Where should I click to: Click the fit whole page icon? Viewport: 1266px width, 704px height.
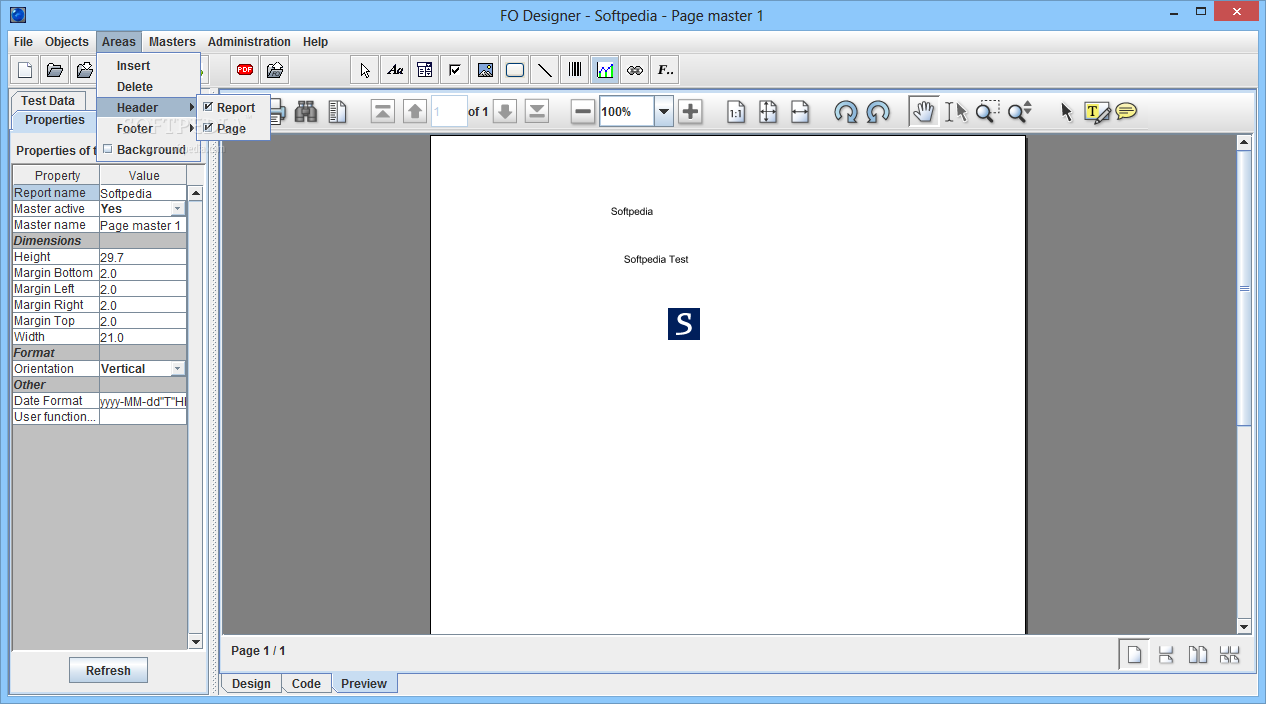768,112
